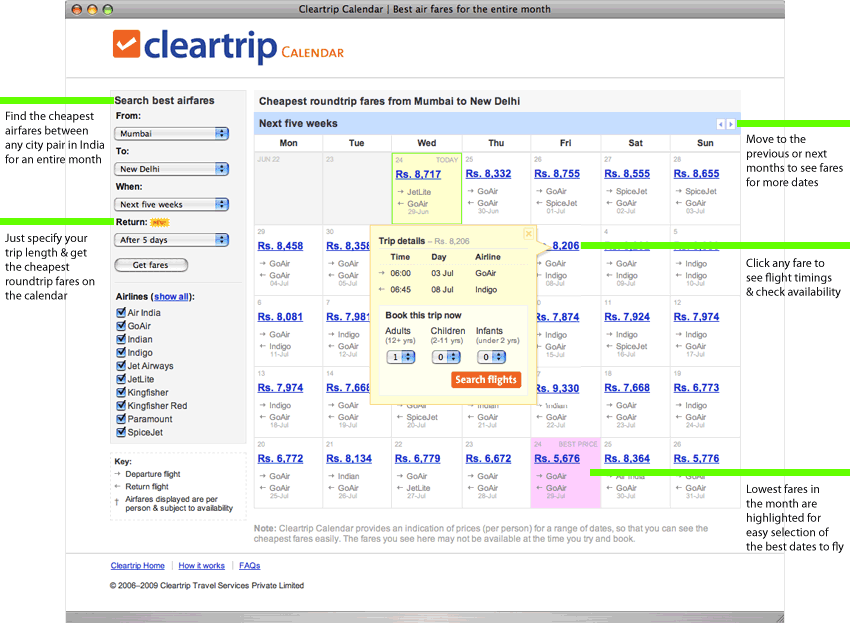The image size is (850, 623).
Task: Open the When dropdown (Next five weeks)
Action: click(172, 204)
